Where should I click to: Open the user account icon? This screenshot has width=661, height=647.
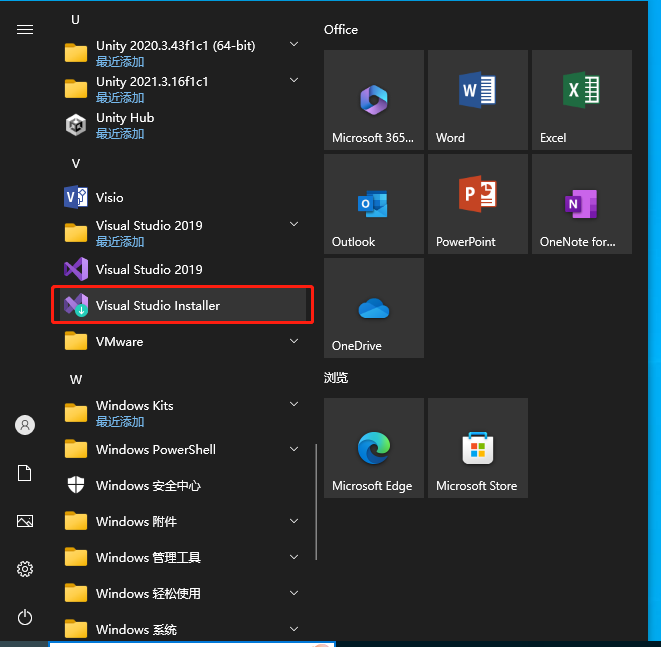(x=25, y=425)
